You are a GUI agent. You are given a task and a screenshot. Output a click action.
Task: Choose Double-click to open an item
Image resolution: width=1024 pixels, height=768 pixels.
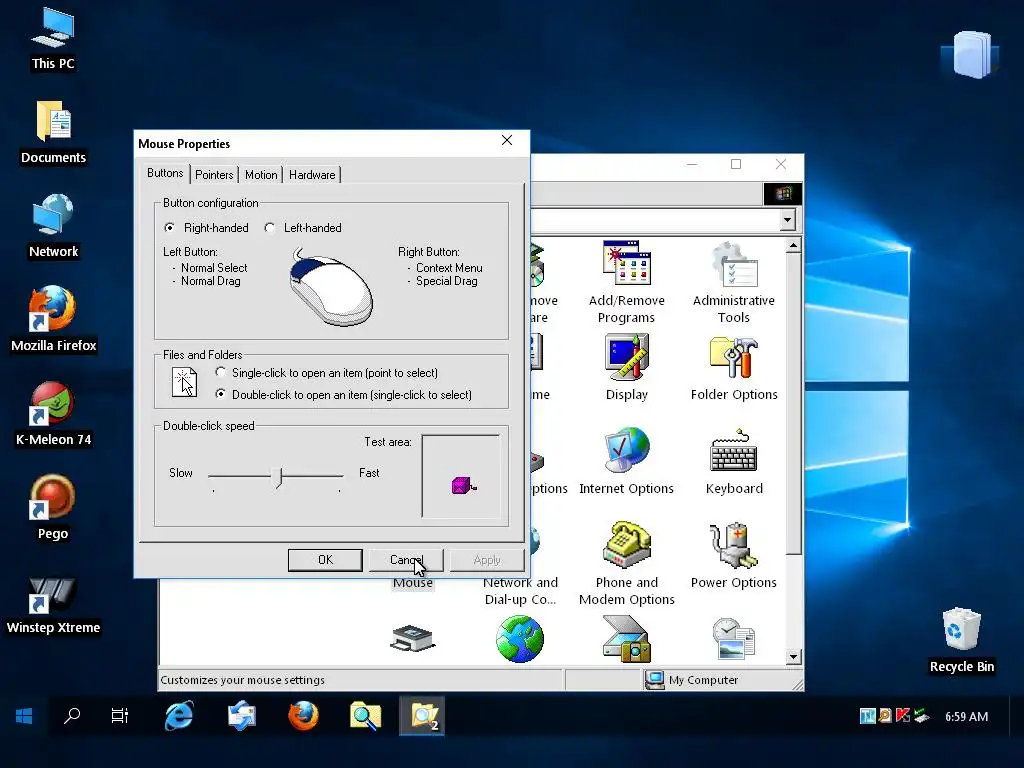(x=221, y=394)
